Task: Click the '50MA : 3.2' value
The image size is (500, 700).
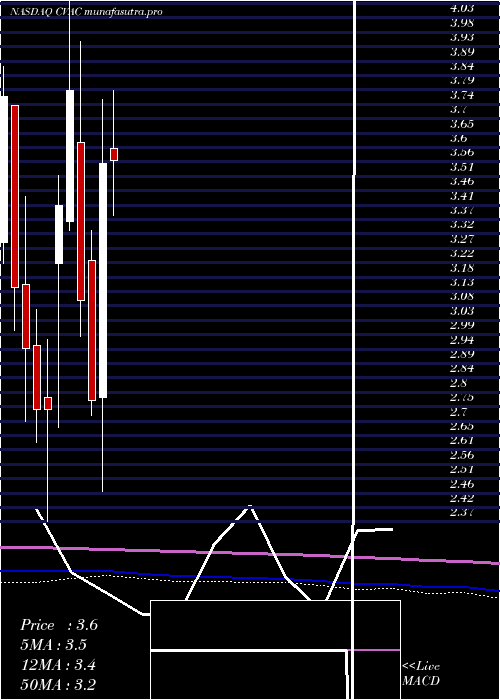Action: pyautogui.click(x=58, y=685)
